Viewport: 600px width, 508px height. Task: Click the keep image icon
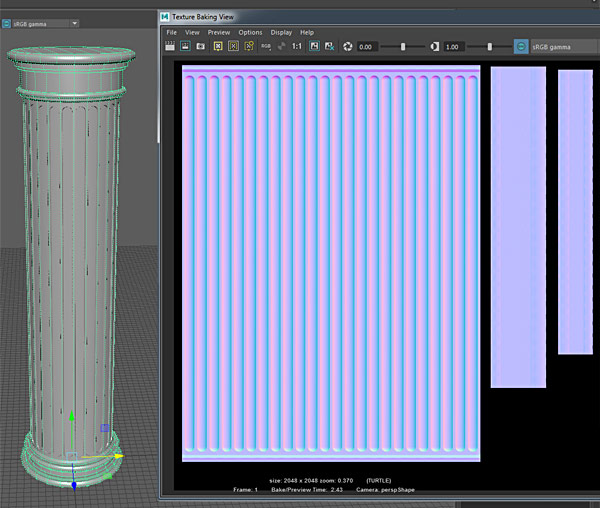pos(314,47)
